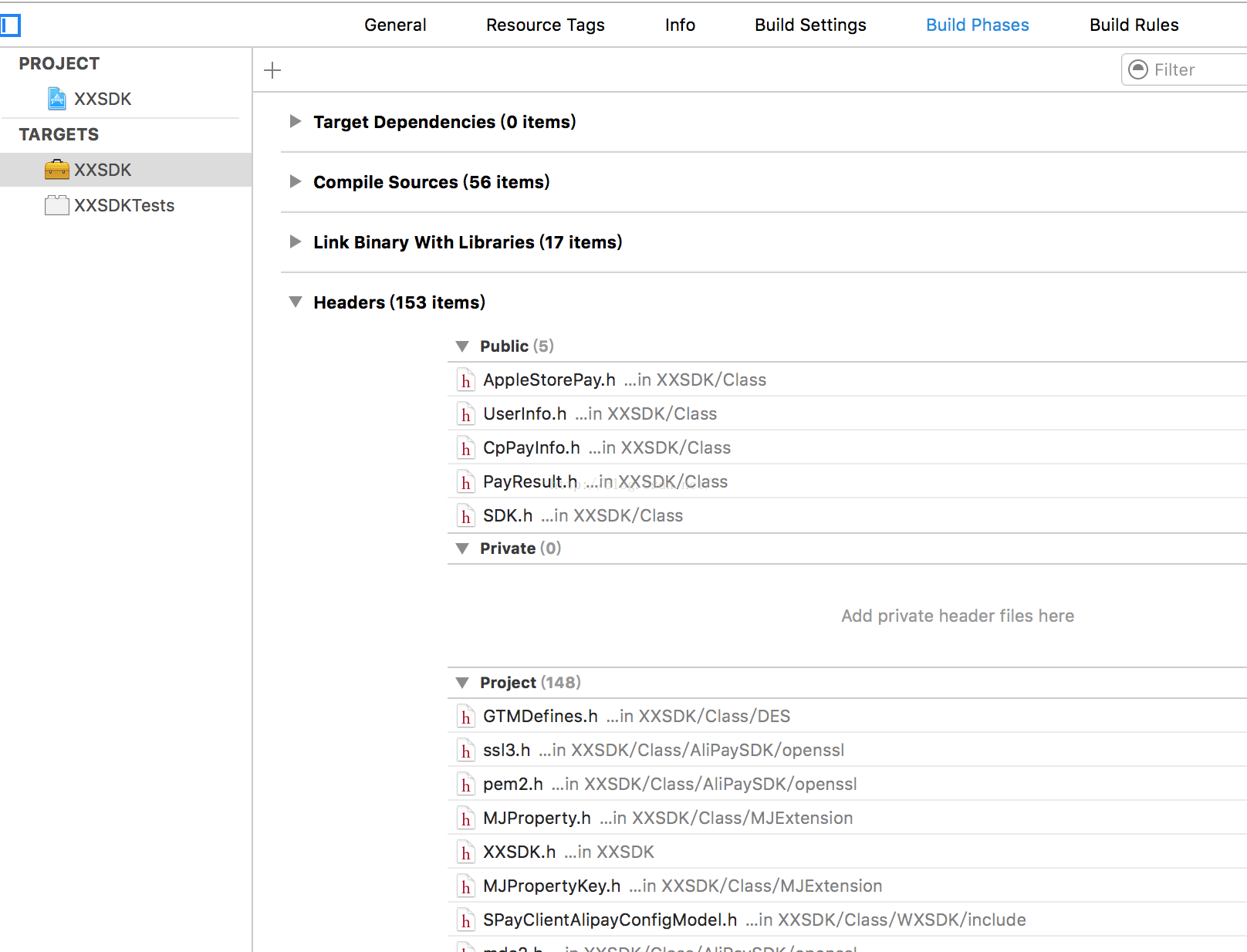The height and width of the screenshot is (952, 1247).
Task: Click Link Binary With Libraries title
Action: pos(468,242)
